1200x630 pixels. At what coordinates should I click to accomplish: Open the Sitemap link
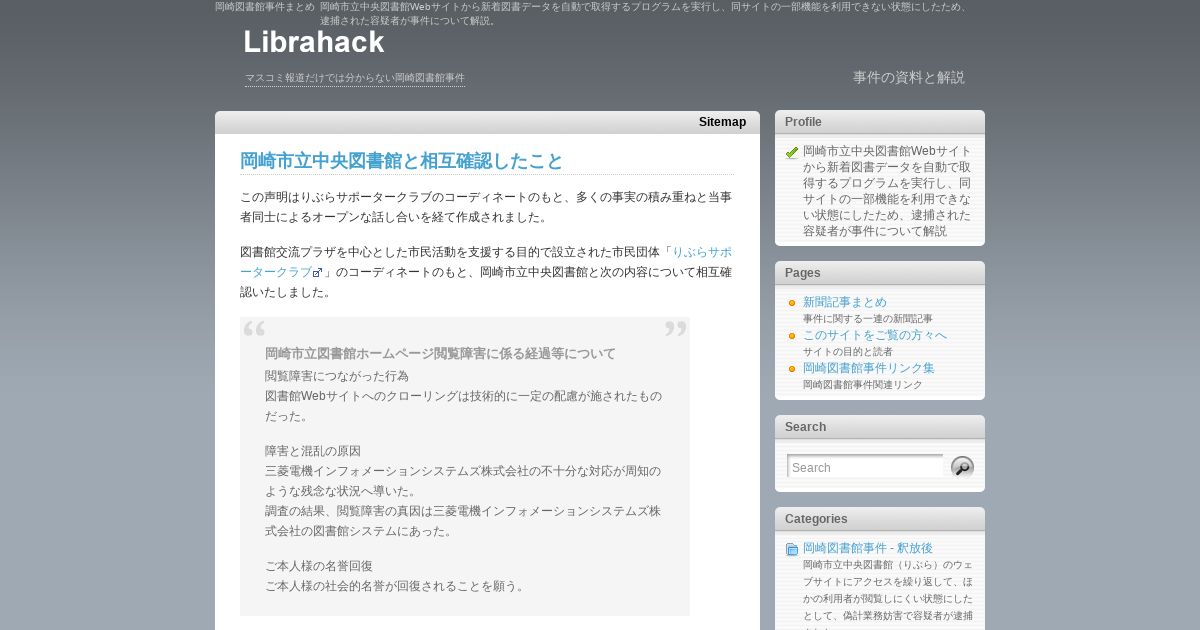tap(722, 122)
